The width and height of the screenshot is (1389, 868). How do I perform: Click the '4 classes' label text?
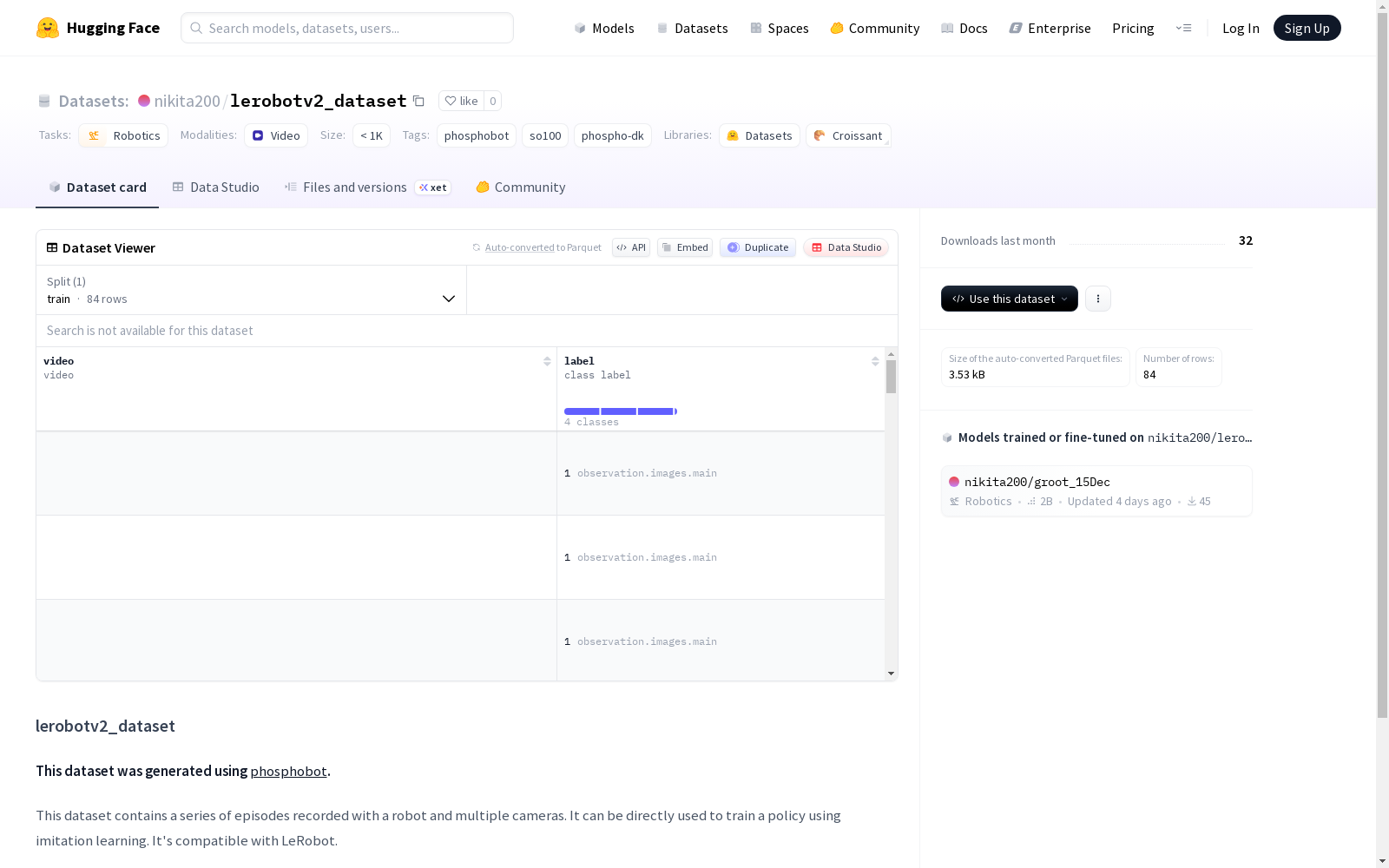(591, 422)
